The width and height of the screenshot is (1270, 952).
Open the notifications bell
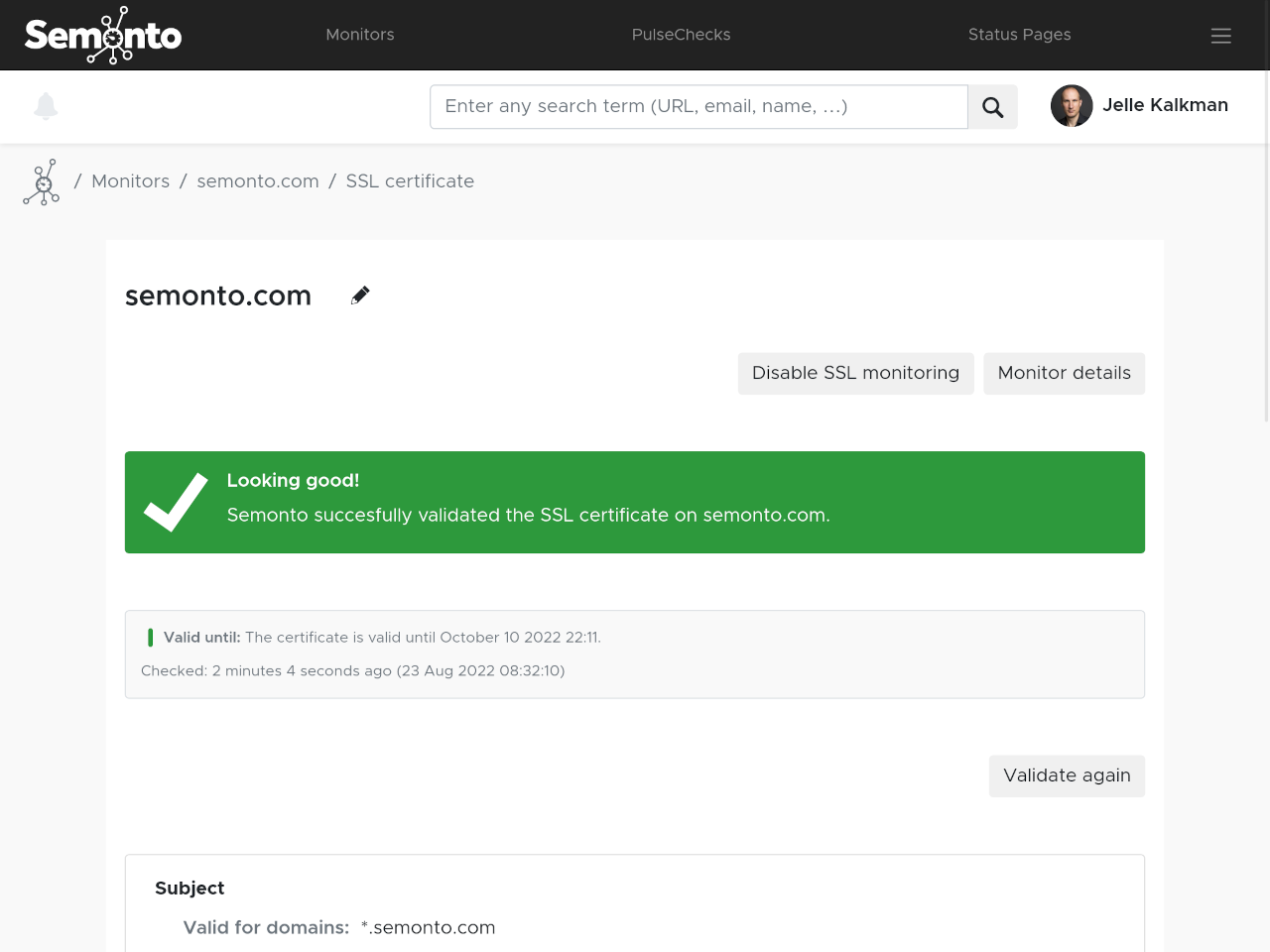coord(46,106)
